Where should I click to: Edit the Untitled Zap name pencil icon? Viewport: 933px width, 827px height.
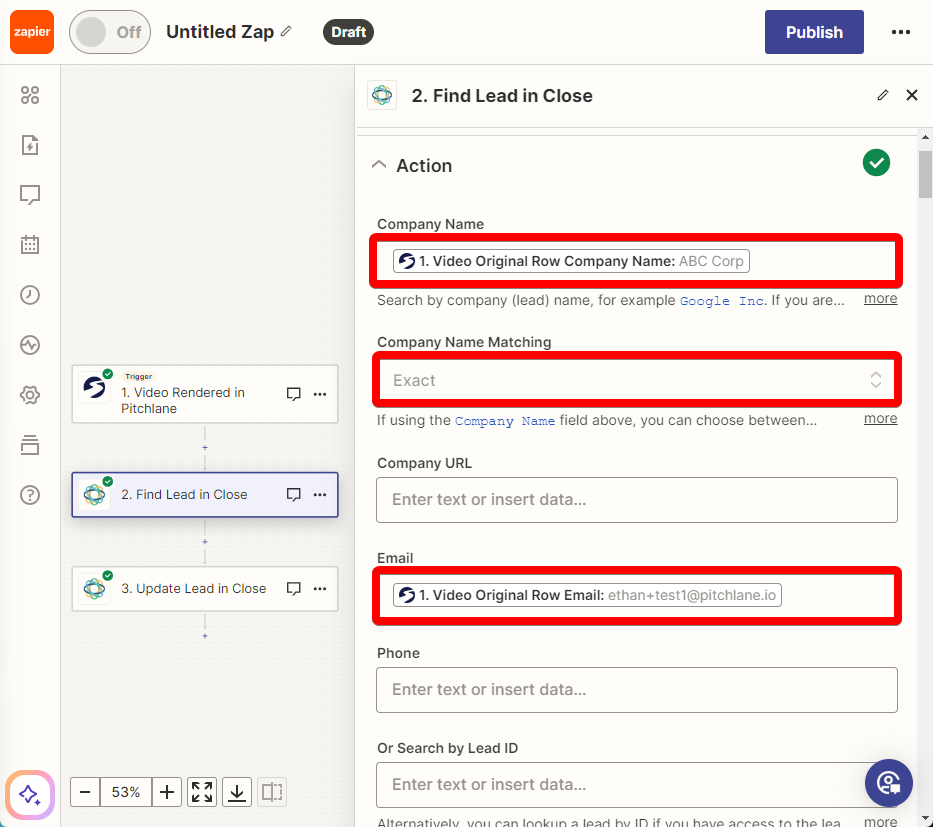point(287,32)
